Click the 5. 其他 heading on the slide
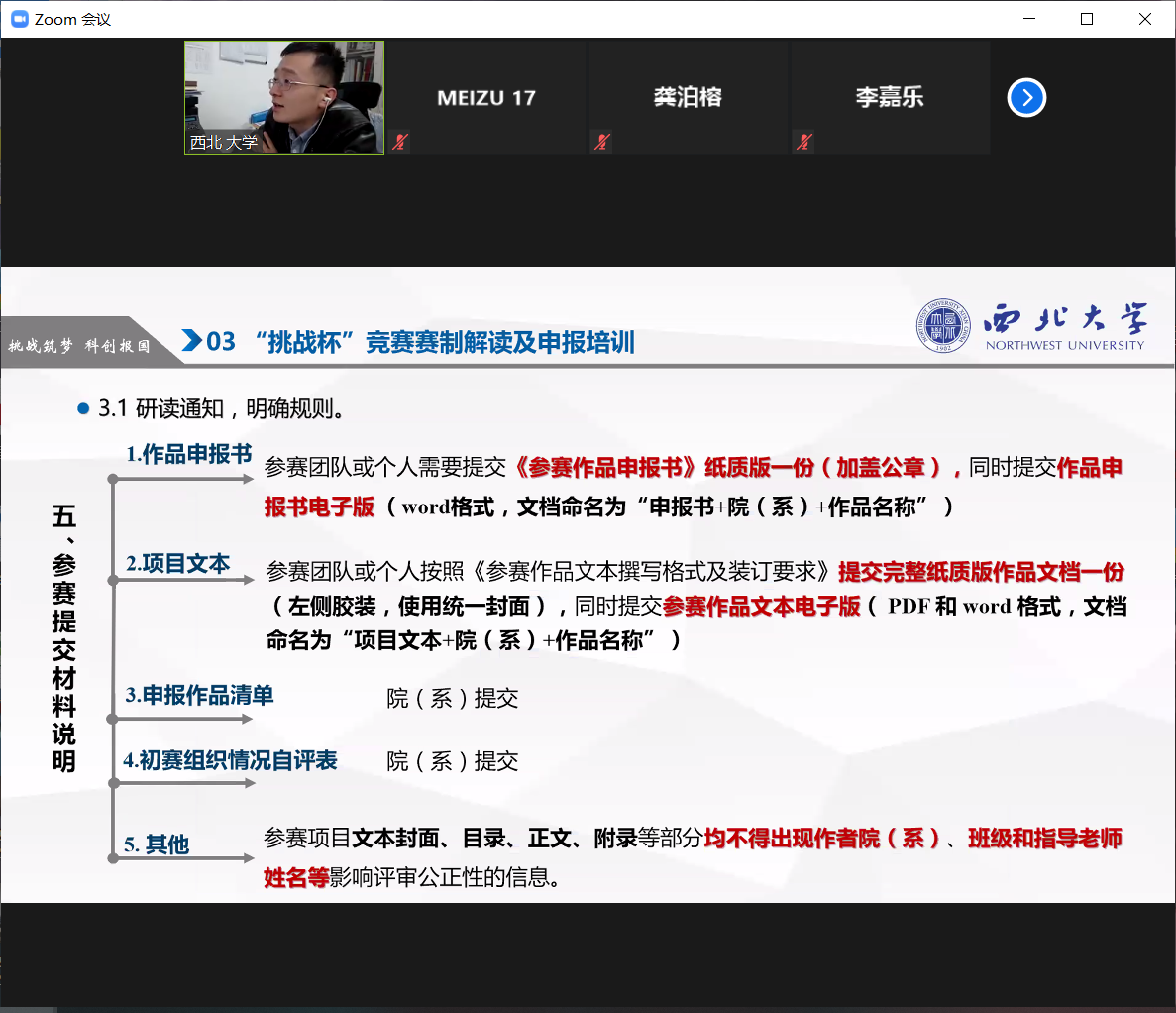This screenshot has width=1176, height=1013. (157, 844)
